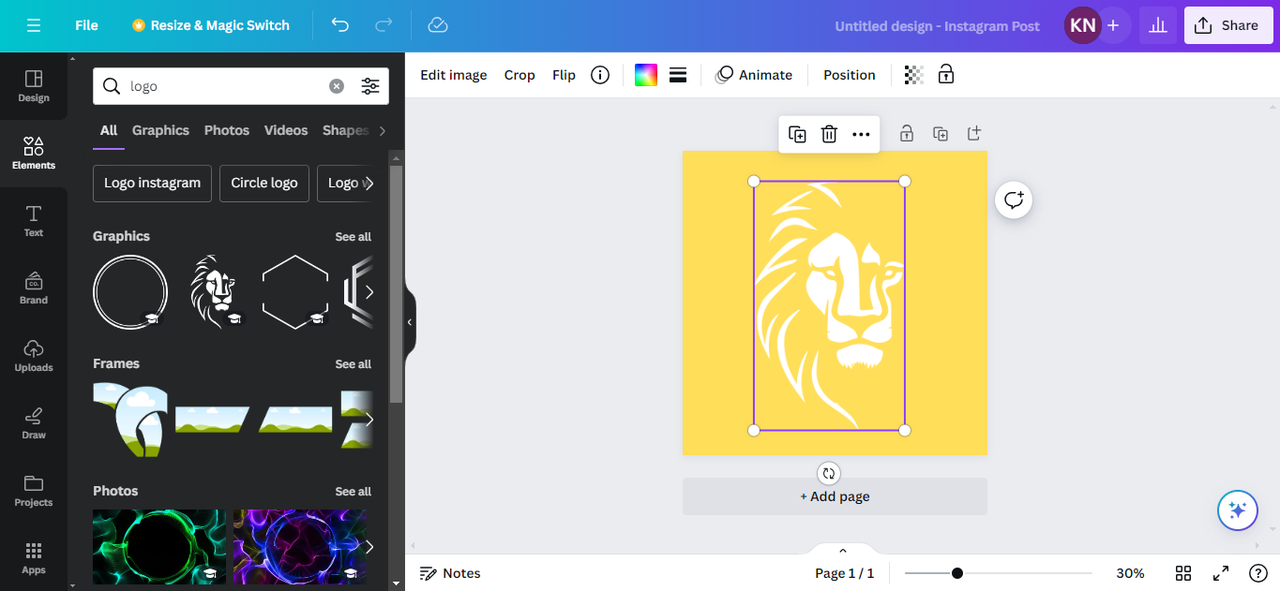Open KN account avatar
The height and width of the screenshot is (591, 1280).
(x=1082, y=25)
